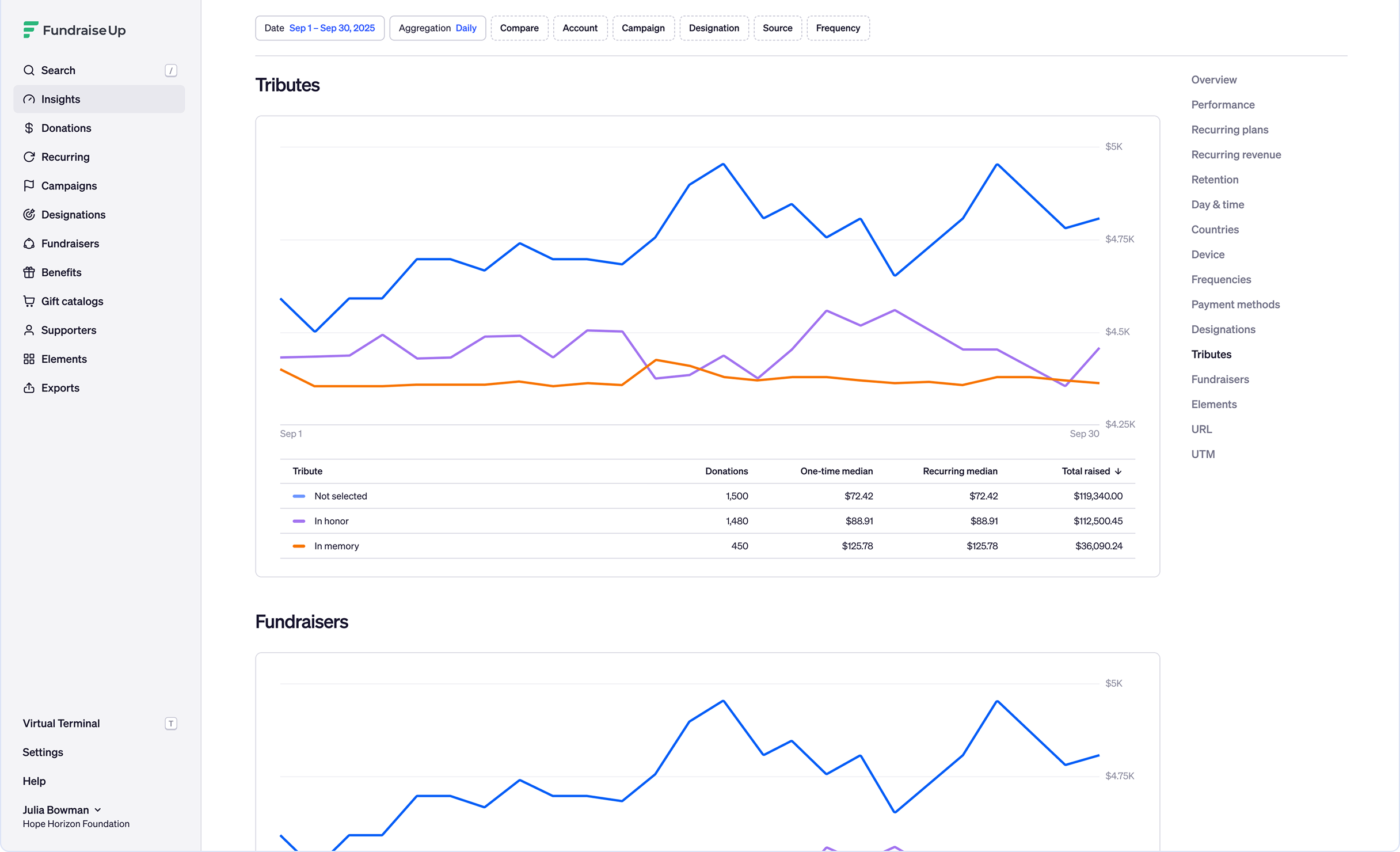Click the T shortcut badge beside Virtual Terminal
Image resolution: width=1400 pixels, height=852 pixels.
click(x=171, y=724)
